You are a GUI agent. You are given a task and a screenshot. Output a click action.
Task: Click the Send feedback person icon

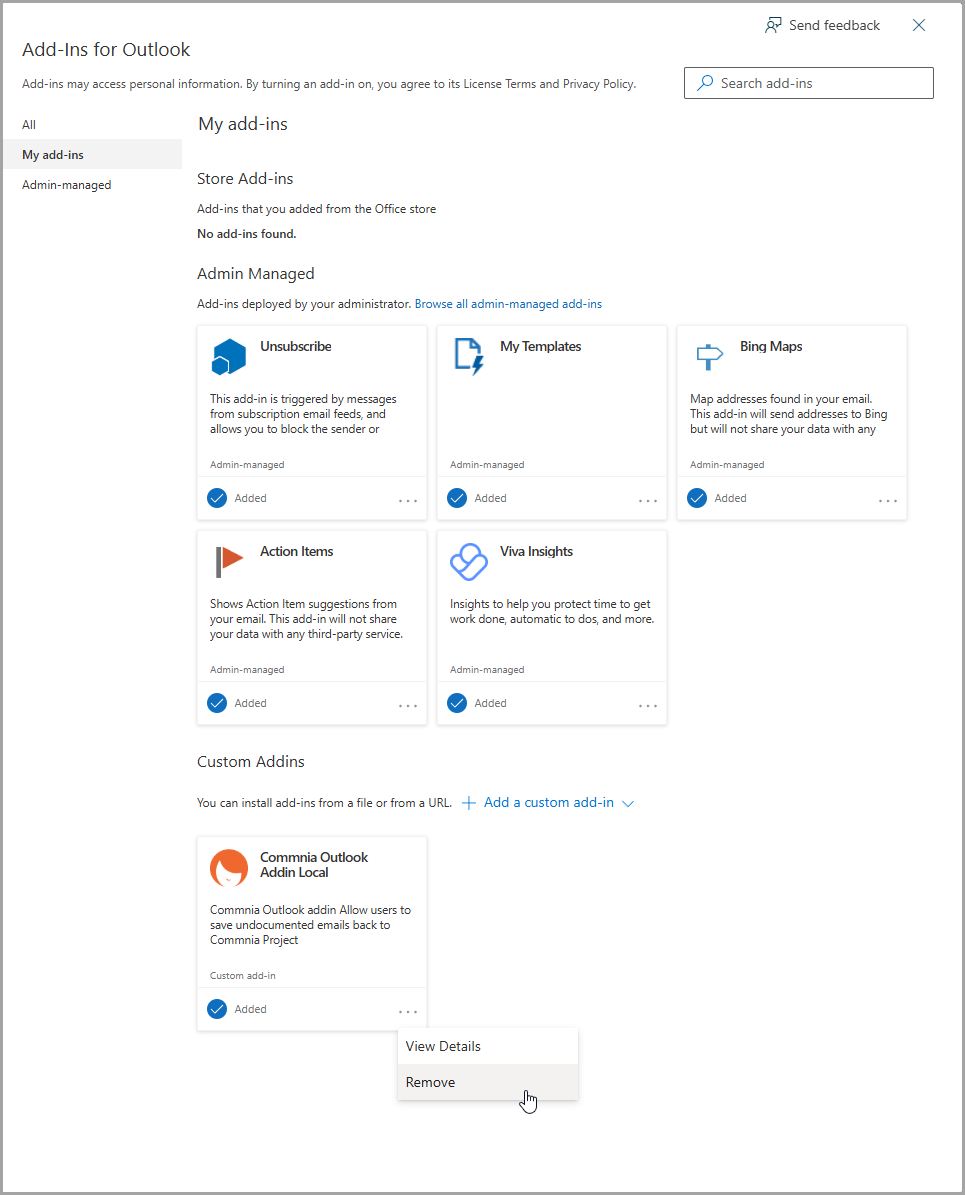tap(773, 25)
